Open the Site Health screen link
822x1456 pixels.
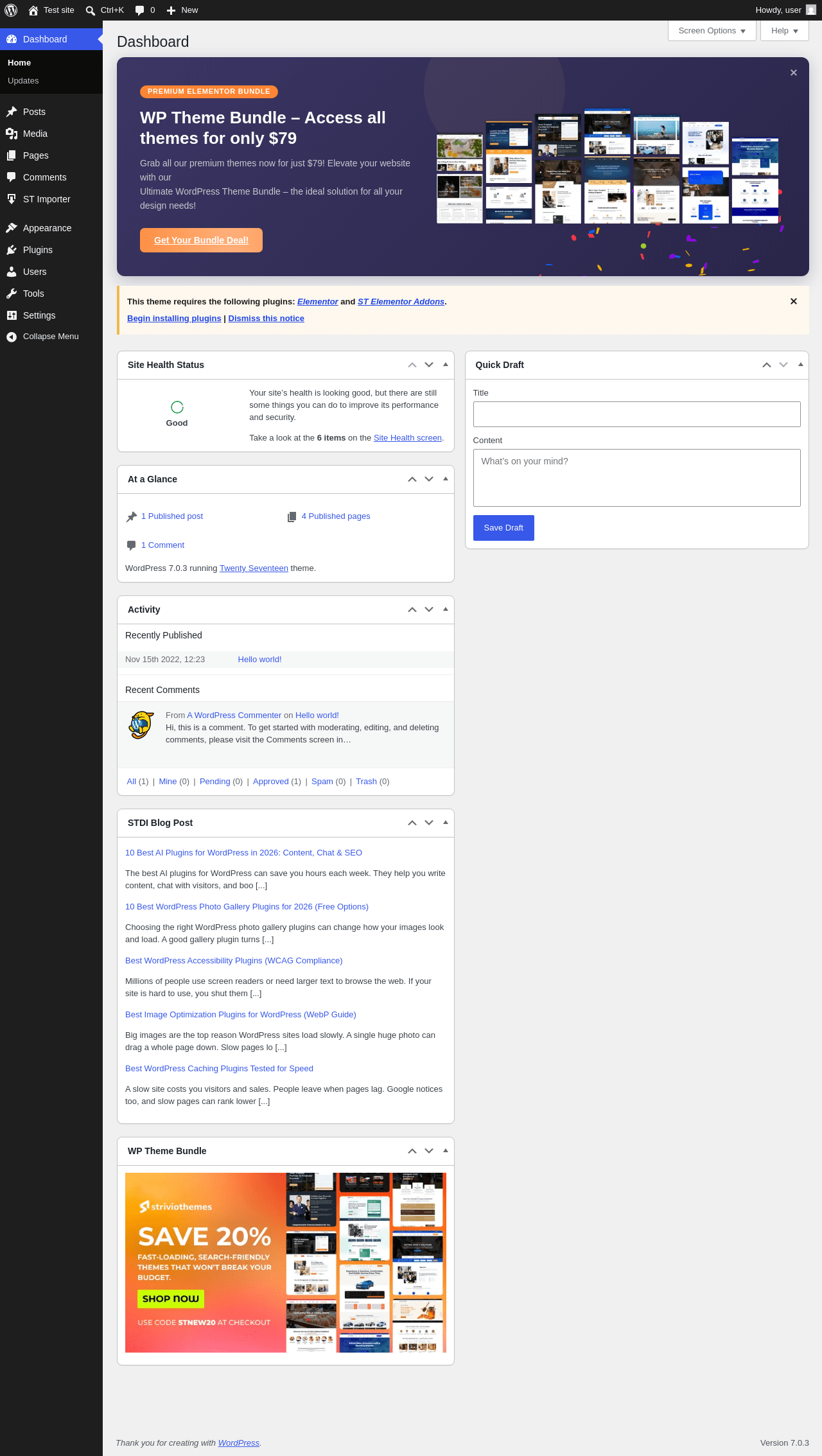coord(408,438)
